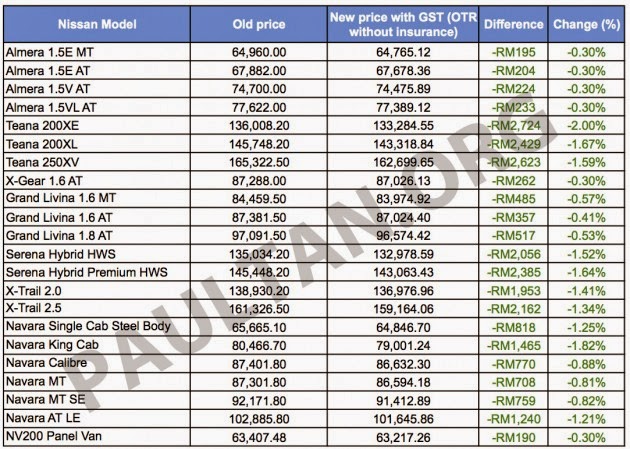Viewport: 630px width, 449px height.
Task: Click old price value 136,008.20
Action: 259,126
